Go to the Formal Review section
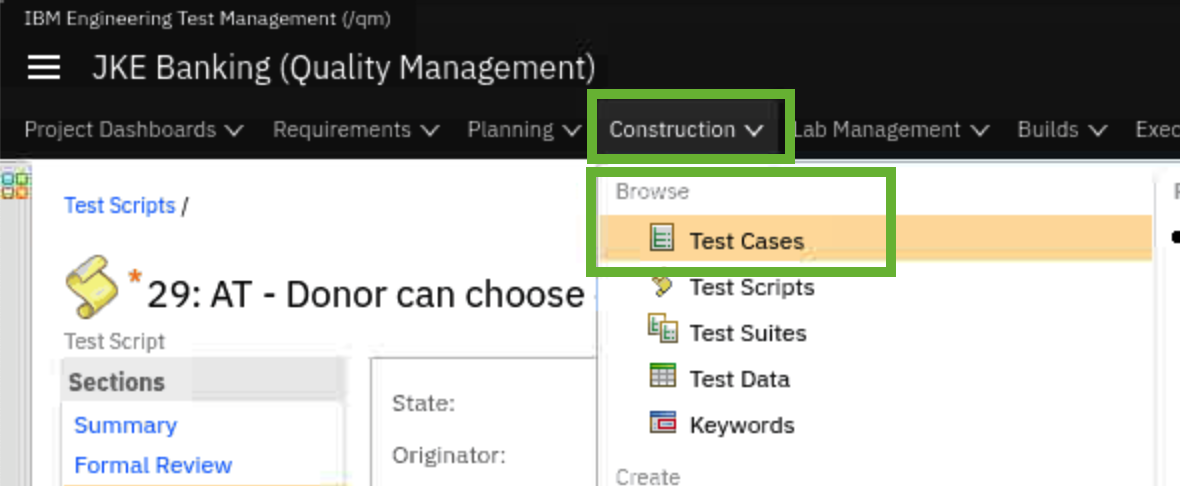 pos(153,465)
